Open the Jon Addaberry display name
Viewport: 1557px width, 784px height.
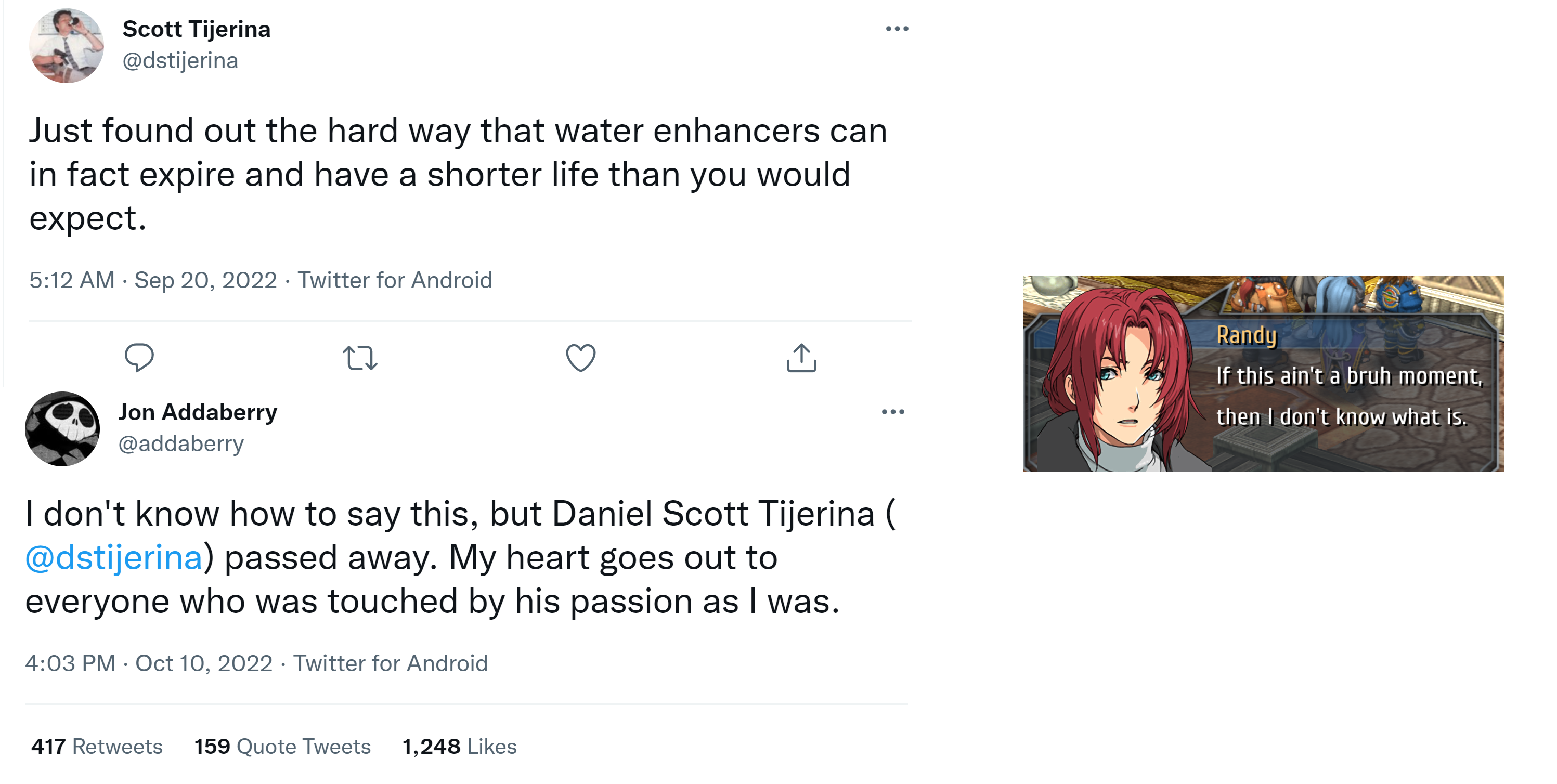click(198, 412)
